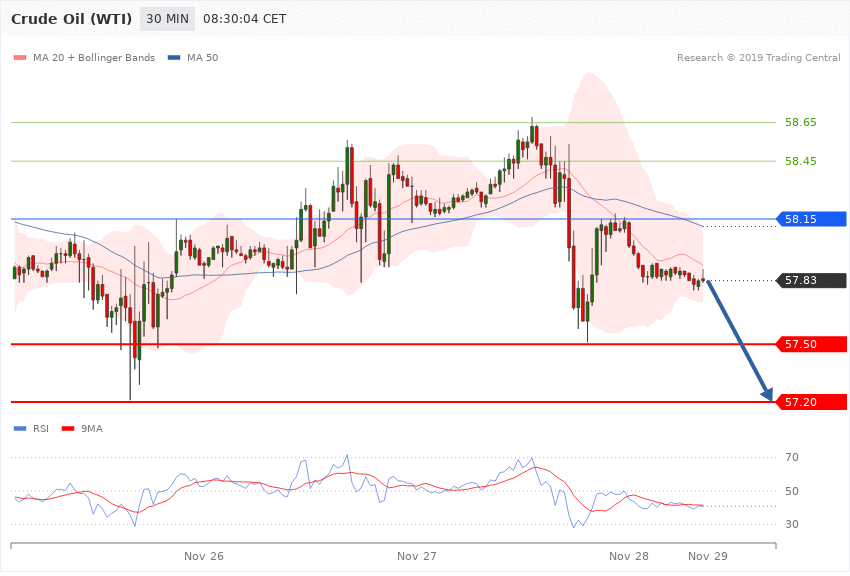Click the 08:30:04 CET timestamp
This screenshot has height=576, width=850.
point(244,19)
